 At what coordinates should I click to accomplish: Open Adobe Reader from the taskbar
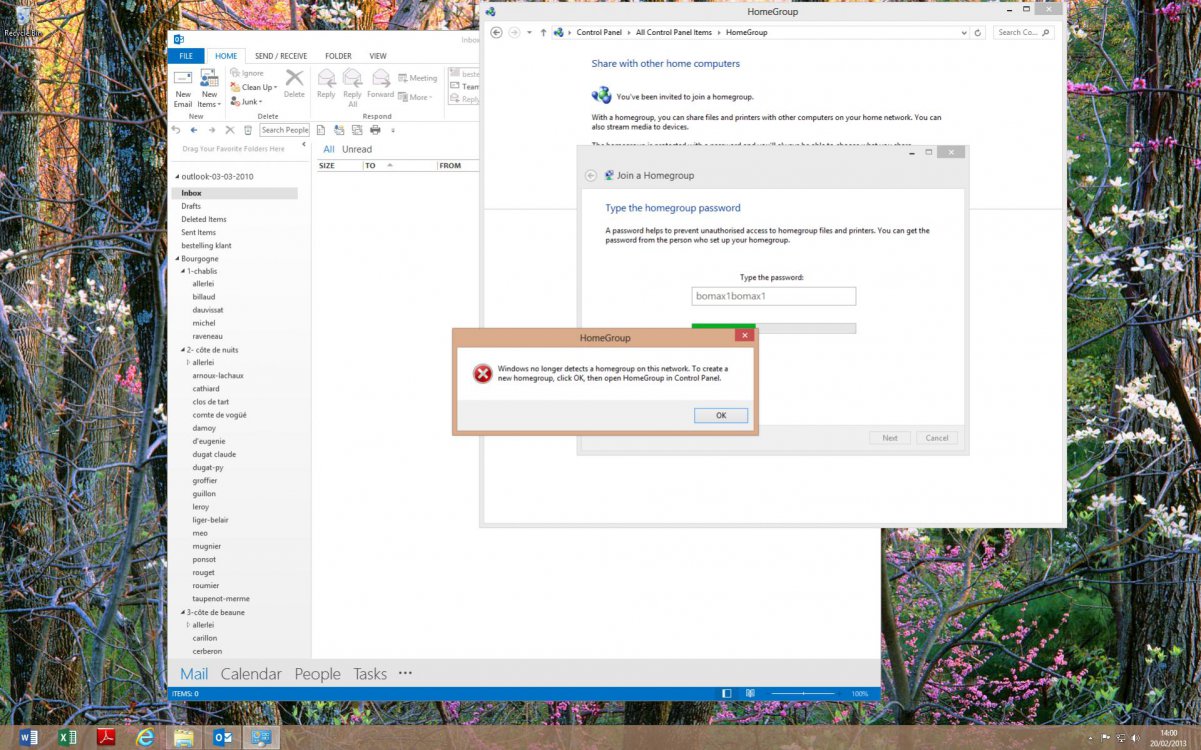pos(106,738)
